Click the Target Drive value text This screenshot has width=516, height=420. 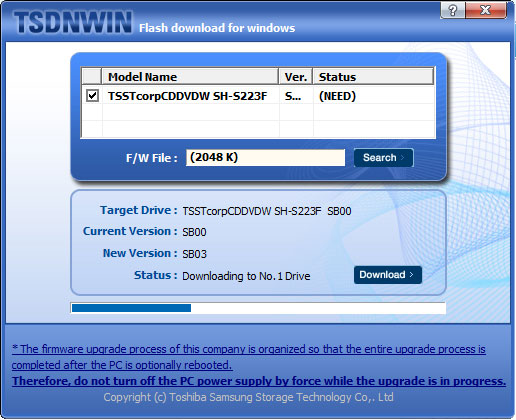pos(267,211)
